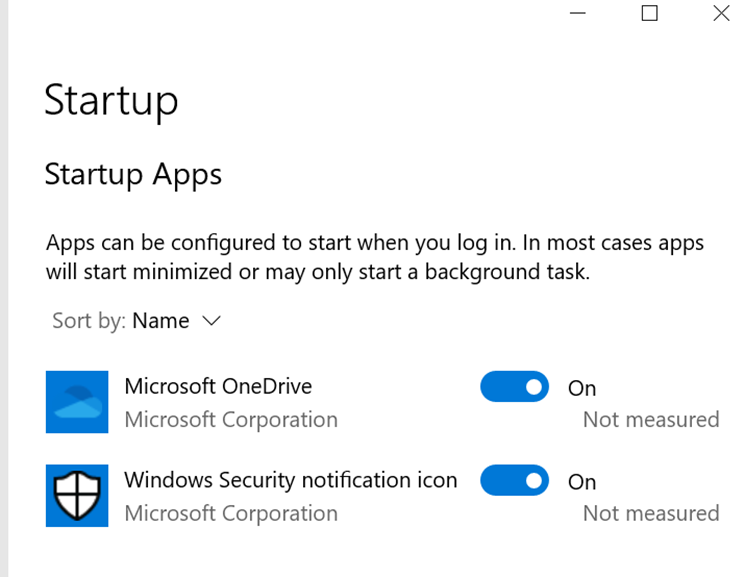The height and width of the screenshot is (577, 745).
Task: Click the Windows Security shield icon
Action: click(77, 496)
